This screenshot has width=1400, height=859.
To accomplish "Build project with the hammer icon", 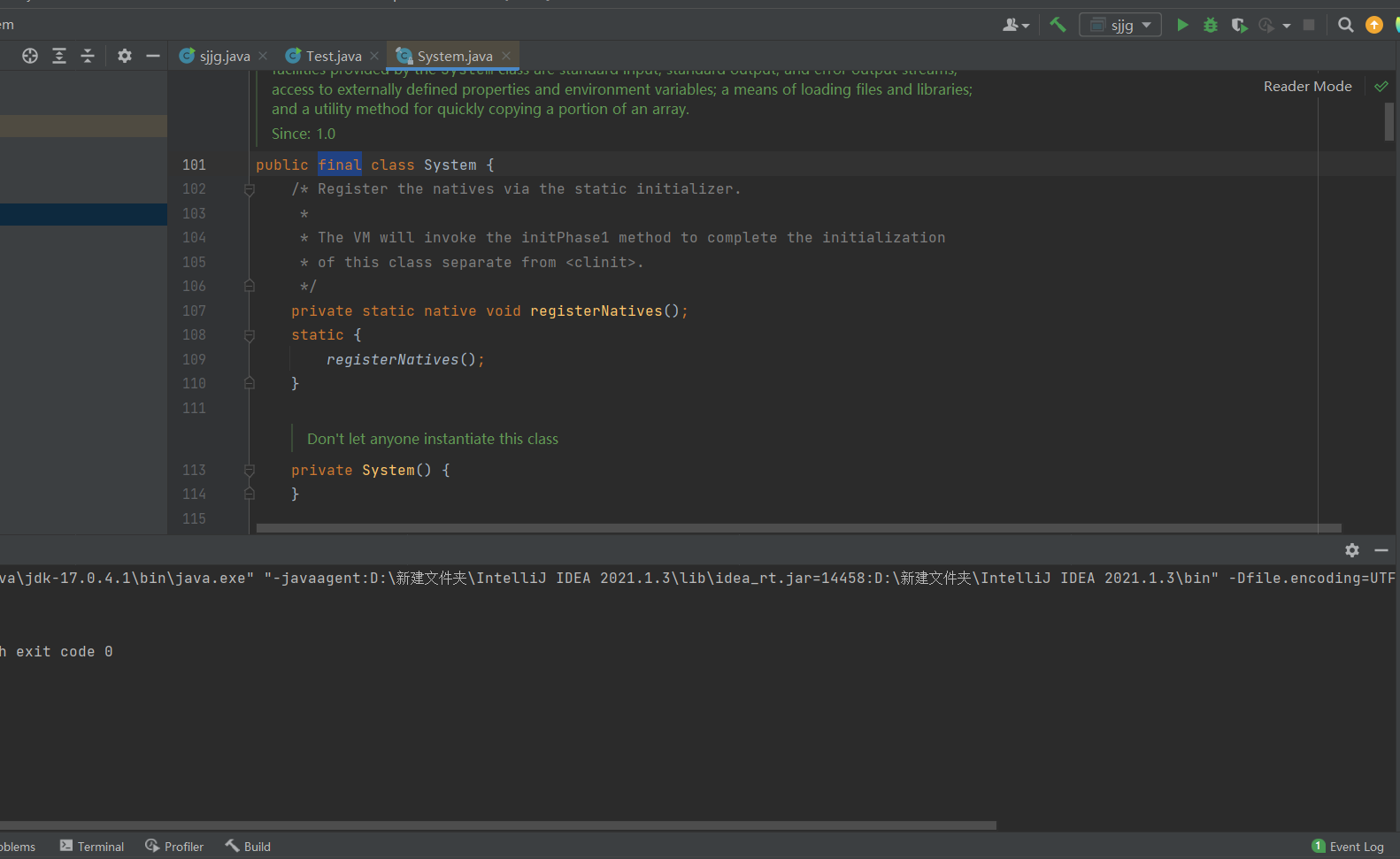I will pos(1058,25).
